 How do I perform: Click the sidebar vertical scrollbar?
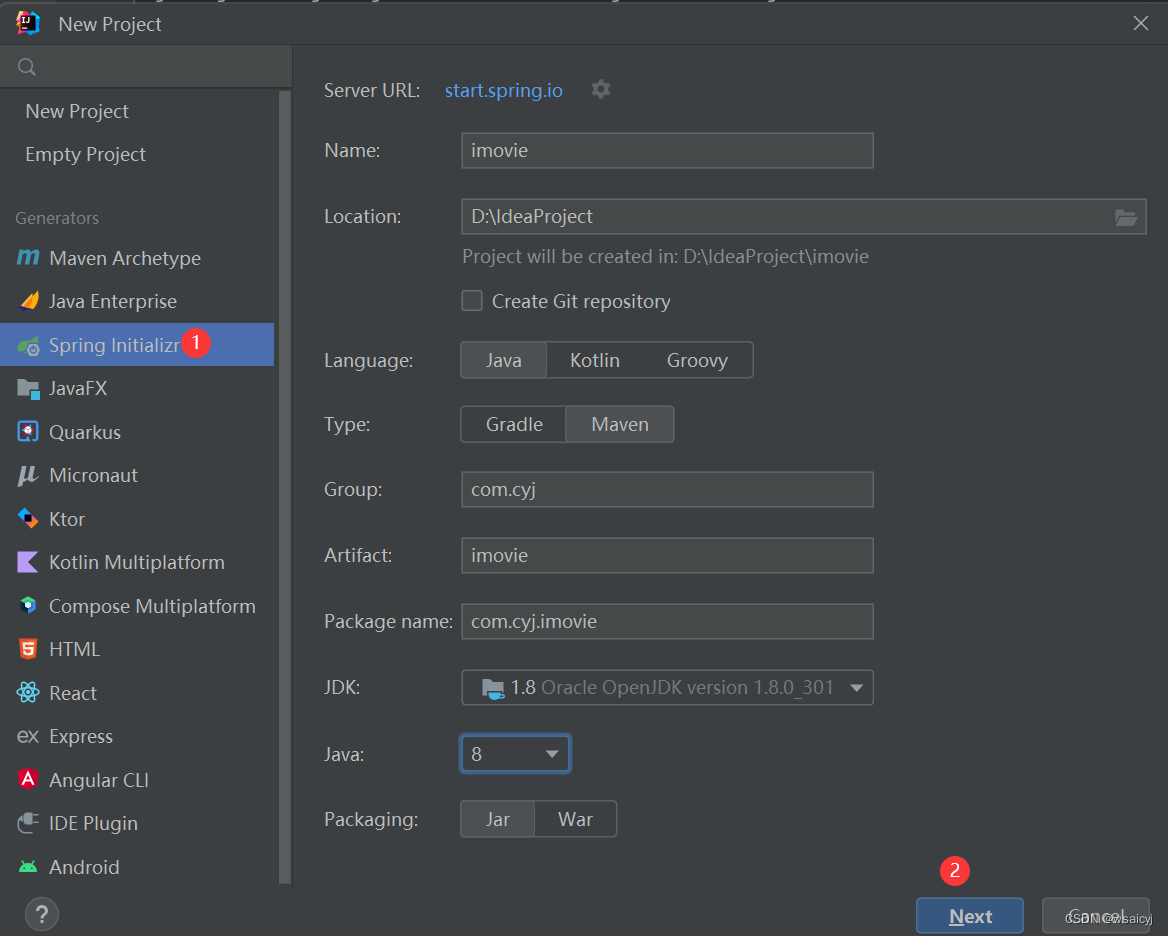coord(285,488)
